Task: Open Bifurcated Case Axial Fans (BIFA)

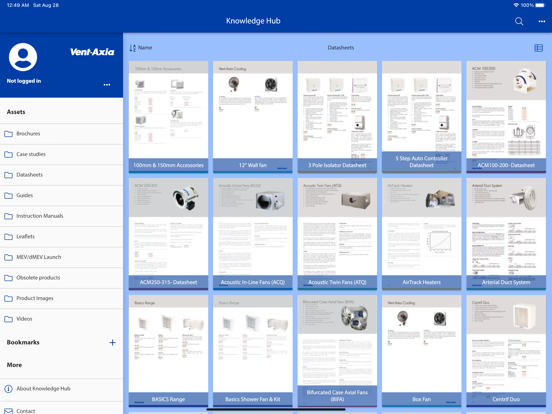Action: point(337,351)
